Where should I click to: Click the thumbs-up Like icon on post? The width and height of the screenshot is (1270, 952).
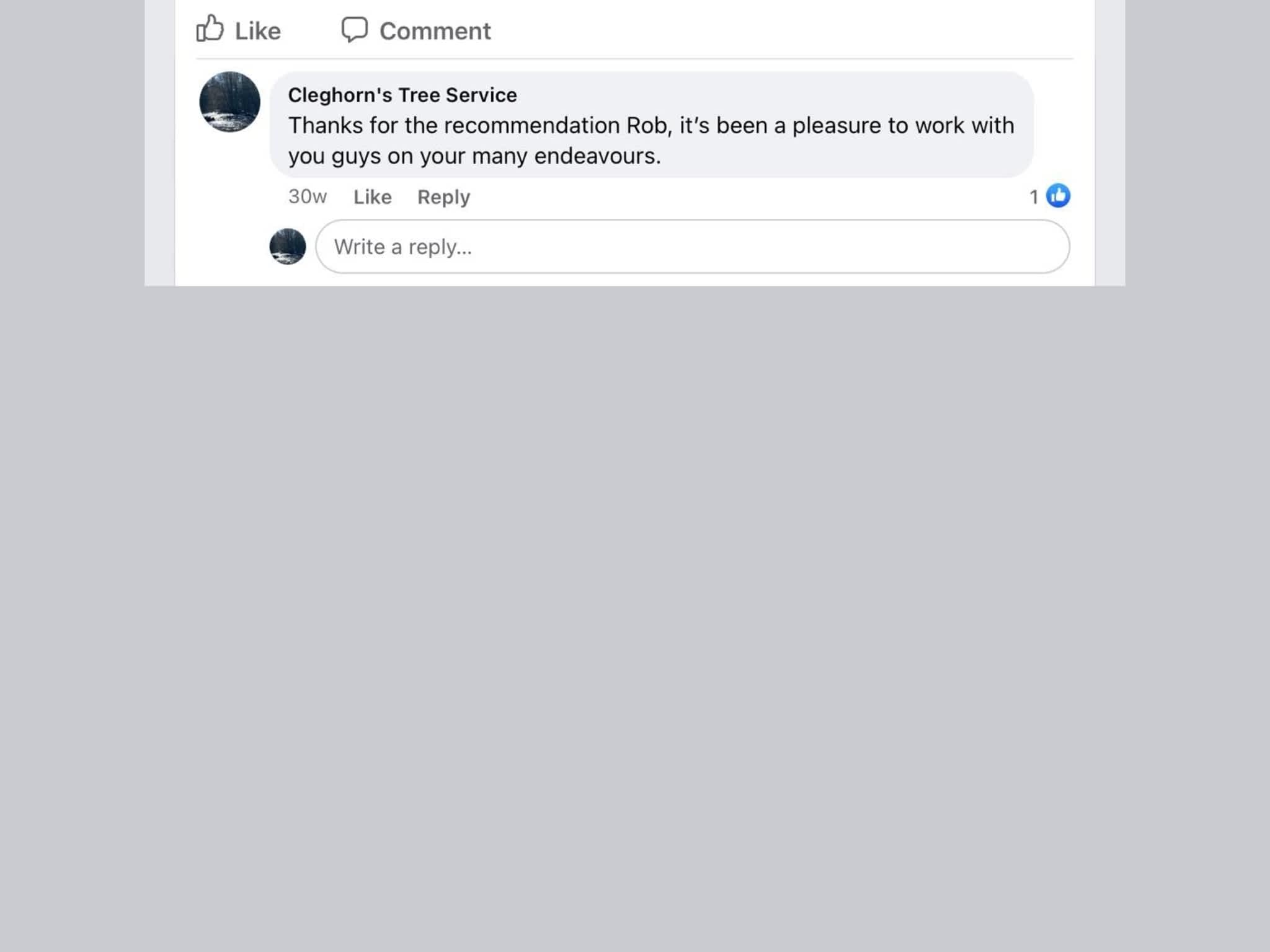210,29
